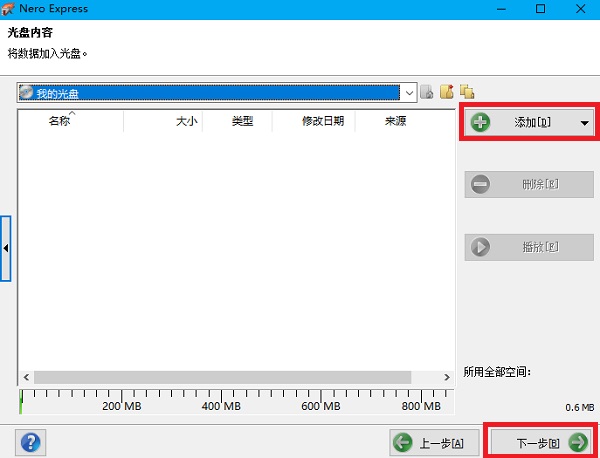Click the up-one-level folder icon

click(427, 93)
